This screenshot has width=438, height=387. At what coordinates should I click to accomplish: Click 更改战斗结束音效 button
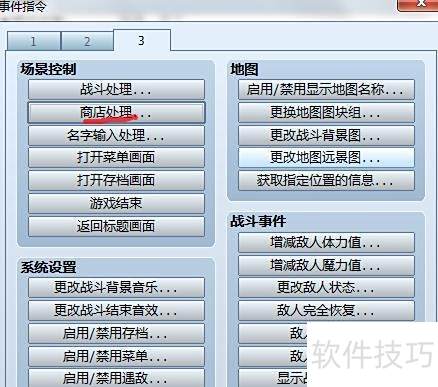pos(116,311)
